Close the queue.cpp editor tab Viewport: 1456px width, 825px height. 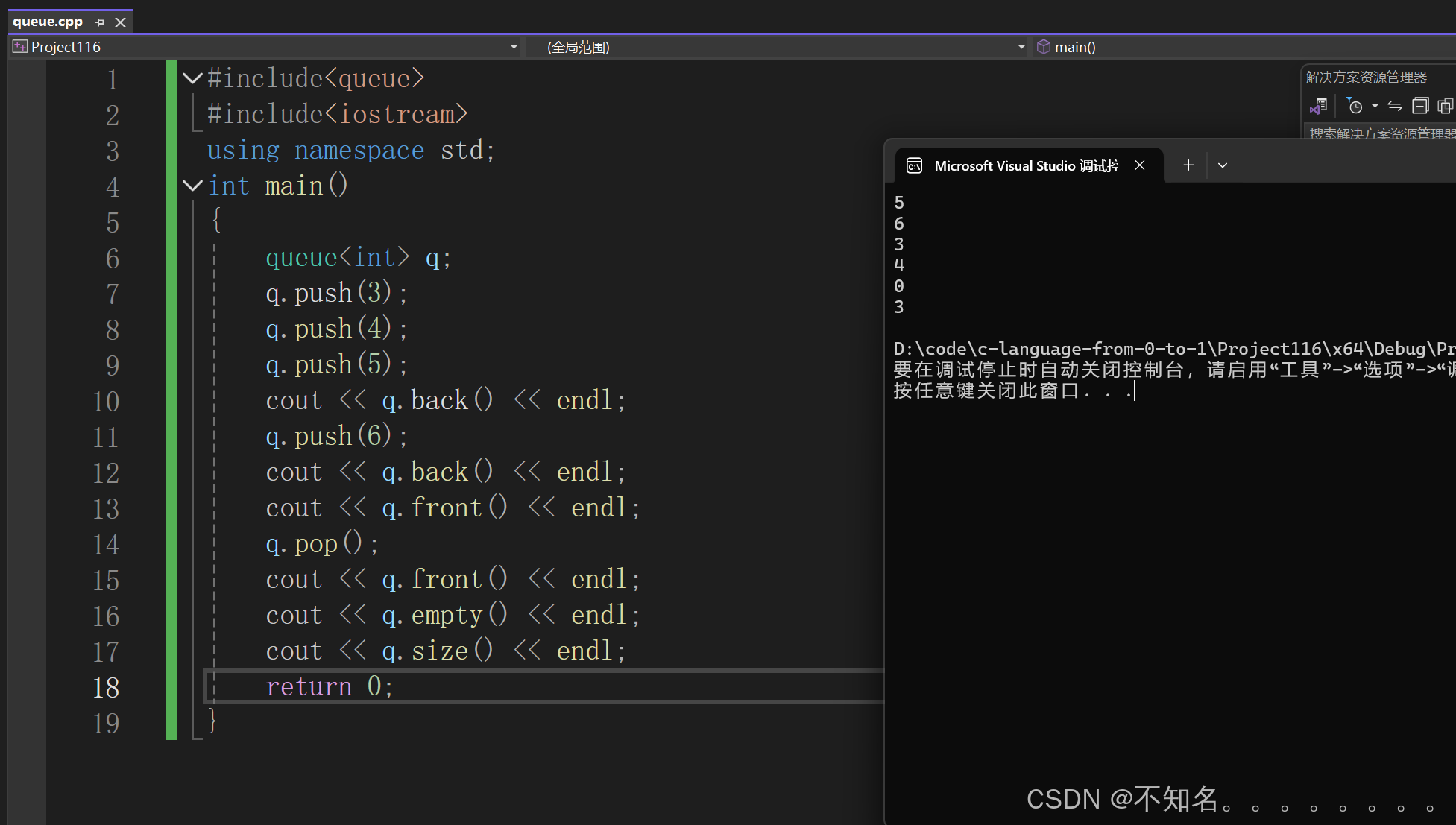click(x=120, y=22)
